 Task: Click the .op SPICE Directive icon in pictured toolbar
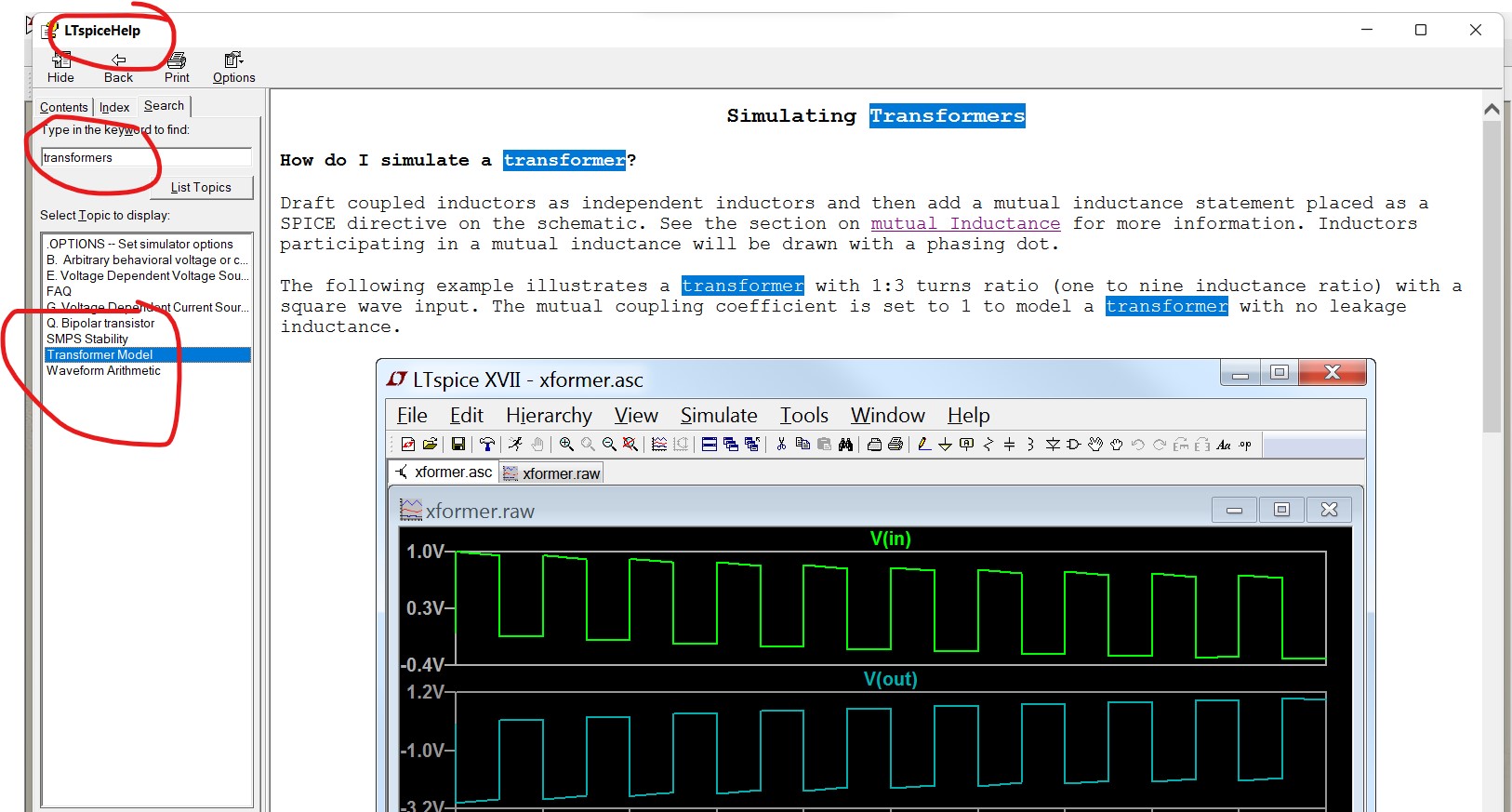point(1245,445)
